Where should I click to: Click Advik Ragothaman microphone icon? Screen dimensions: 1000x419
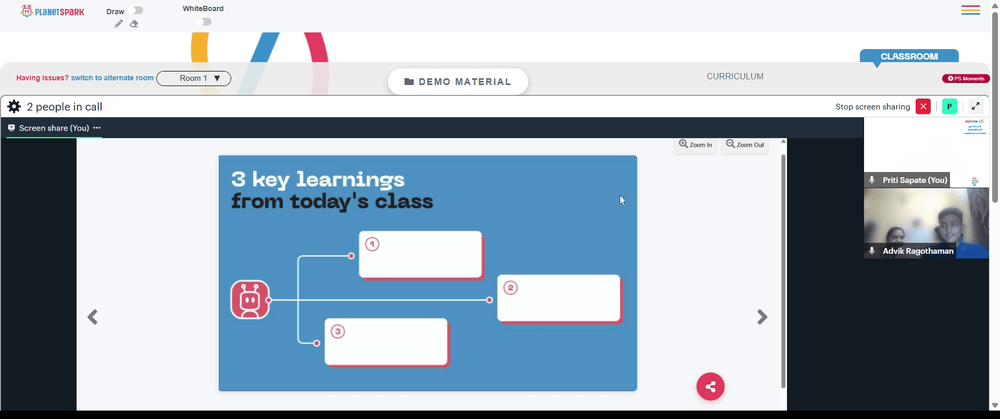click(872, 251)
